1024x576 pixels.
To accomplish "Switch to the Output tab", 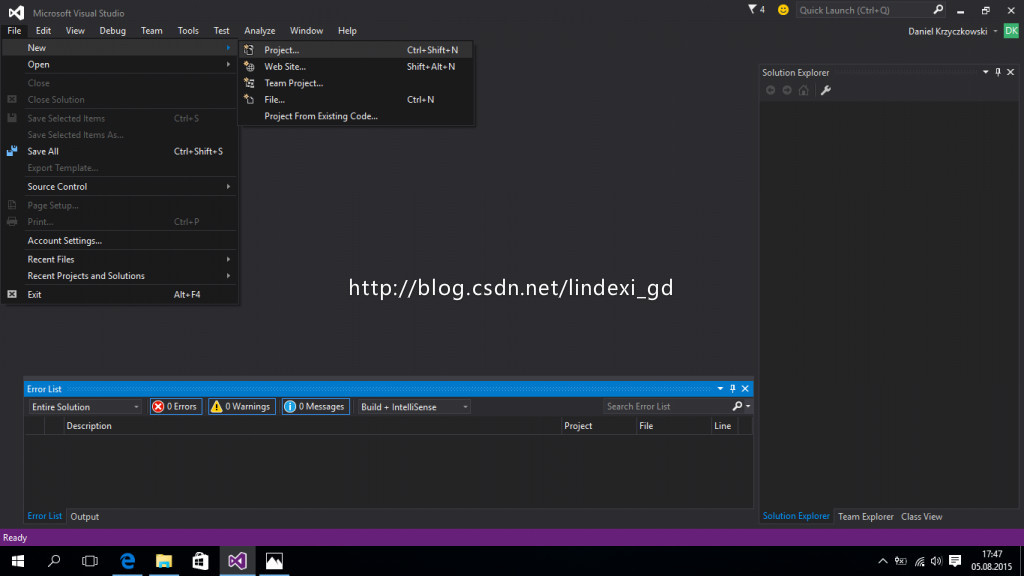I will (84, 517).
